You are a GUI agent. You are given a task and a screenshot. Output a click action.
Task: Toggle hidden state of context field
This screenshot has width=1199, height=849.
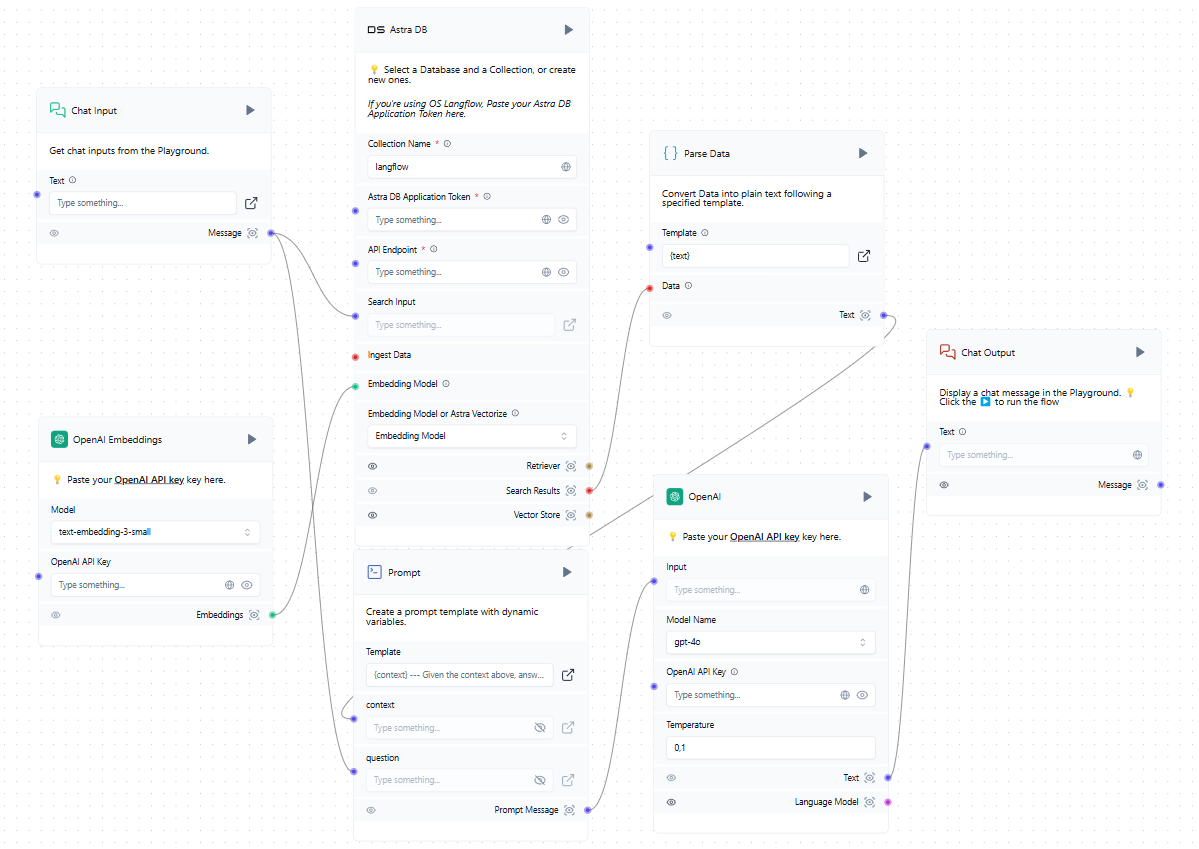pyautogui.click(x=540, y=727)
